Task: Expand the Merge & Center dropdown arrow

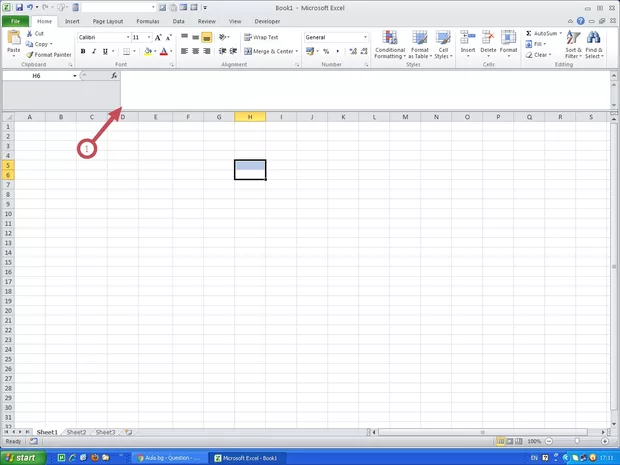Action: pyautogui.click(x=297, y=51)
